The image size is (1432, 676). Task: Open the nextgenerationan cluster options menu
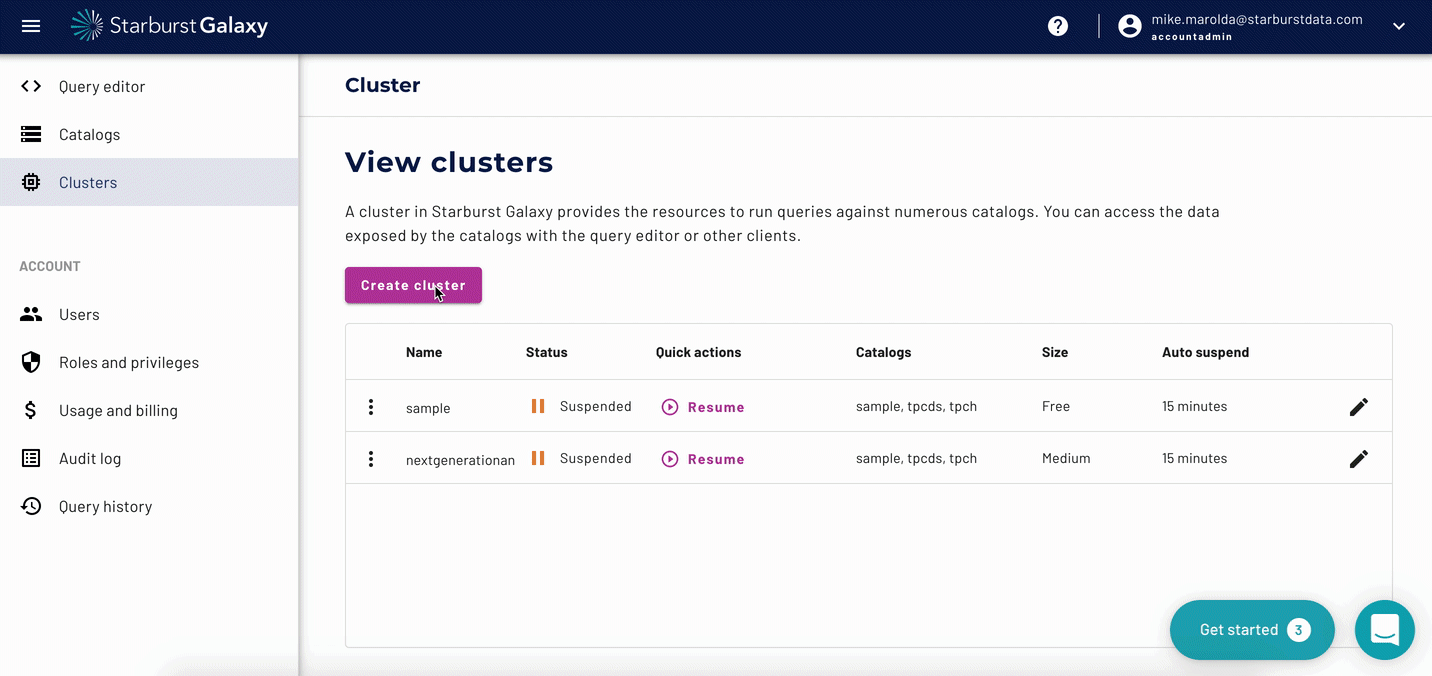pos(371,459)
